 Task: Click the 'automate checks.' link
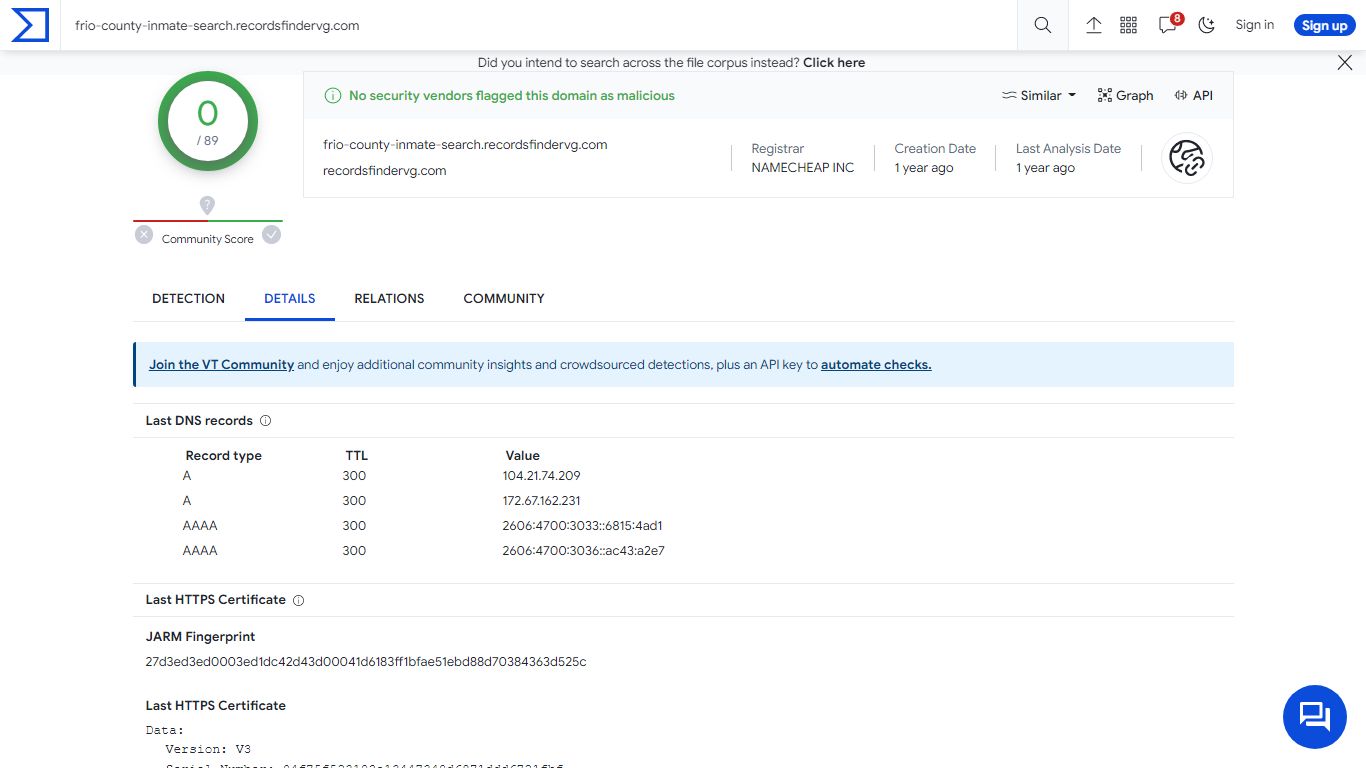click(x=876, y=365)
